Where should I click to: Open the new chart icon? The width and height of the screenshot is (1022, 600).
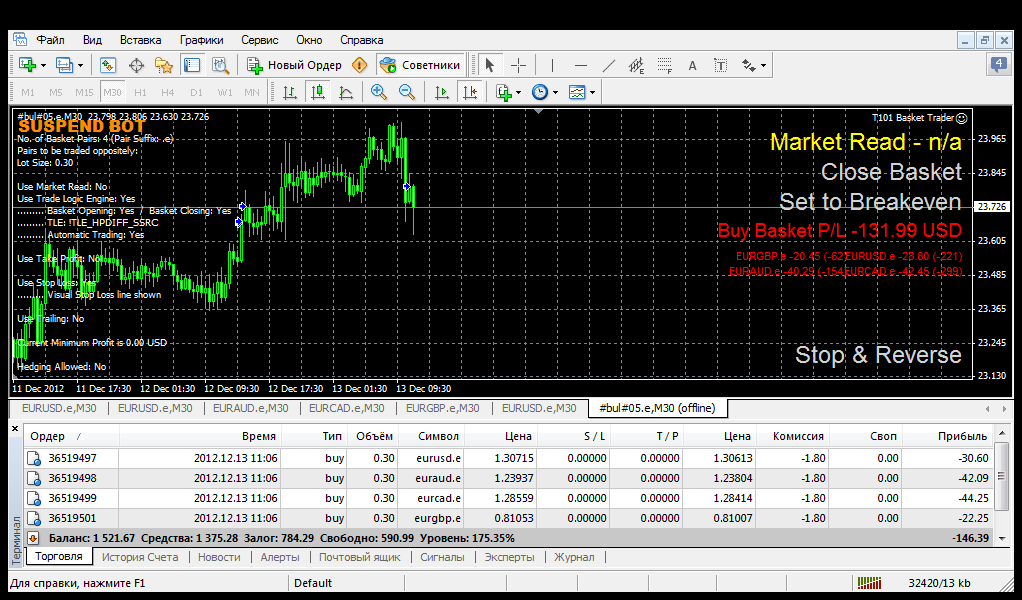tap(27, 65)
